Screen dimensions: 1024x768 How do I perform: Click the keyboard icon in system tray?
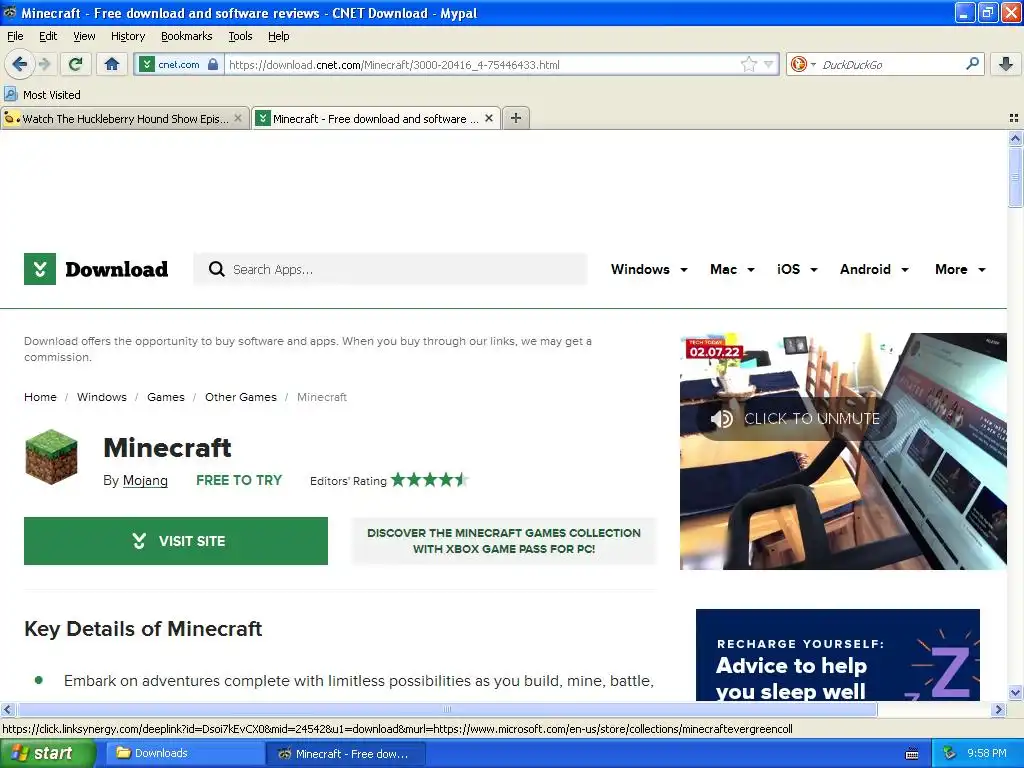click(x=912, y=754)
